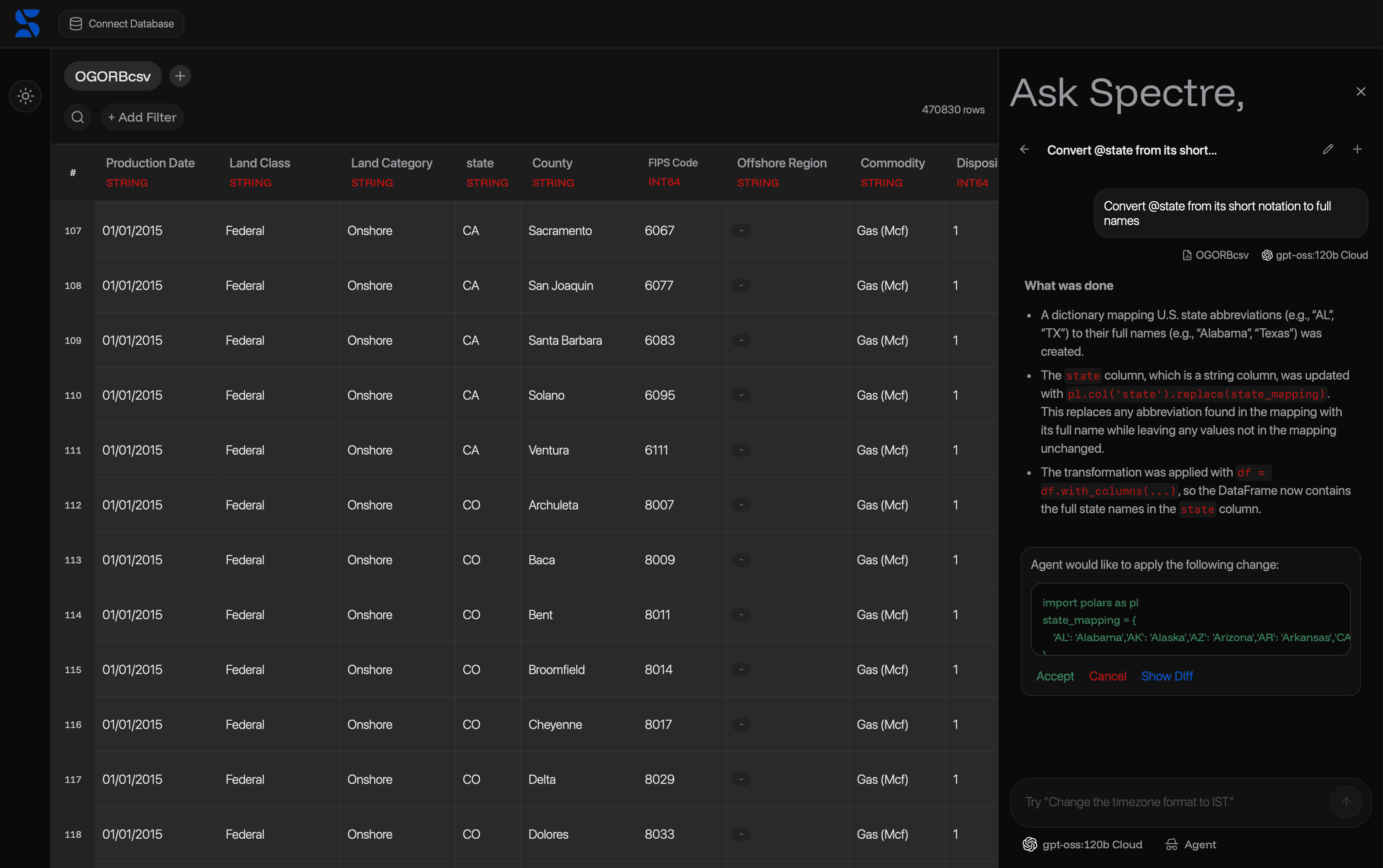Open the table search magnifier icon
1383x868 pixels.
(x=77, y=117)
